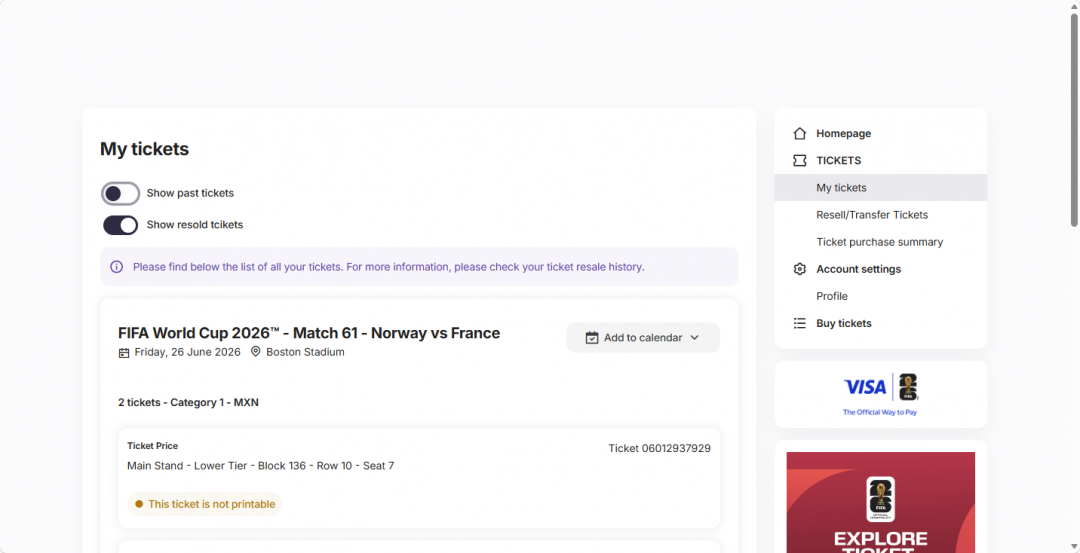Click the calendar icon beside Friday, 26 June 2026
Screen dimensions: 1080x553
coord(124,353)
